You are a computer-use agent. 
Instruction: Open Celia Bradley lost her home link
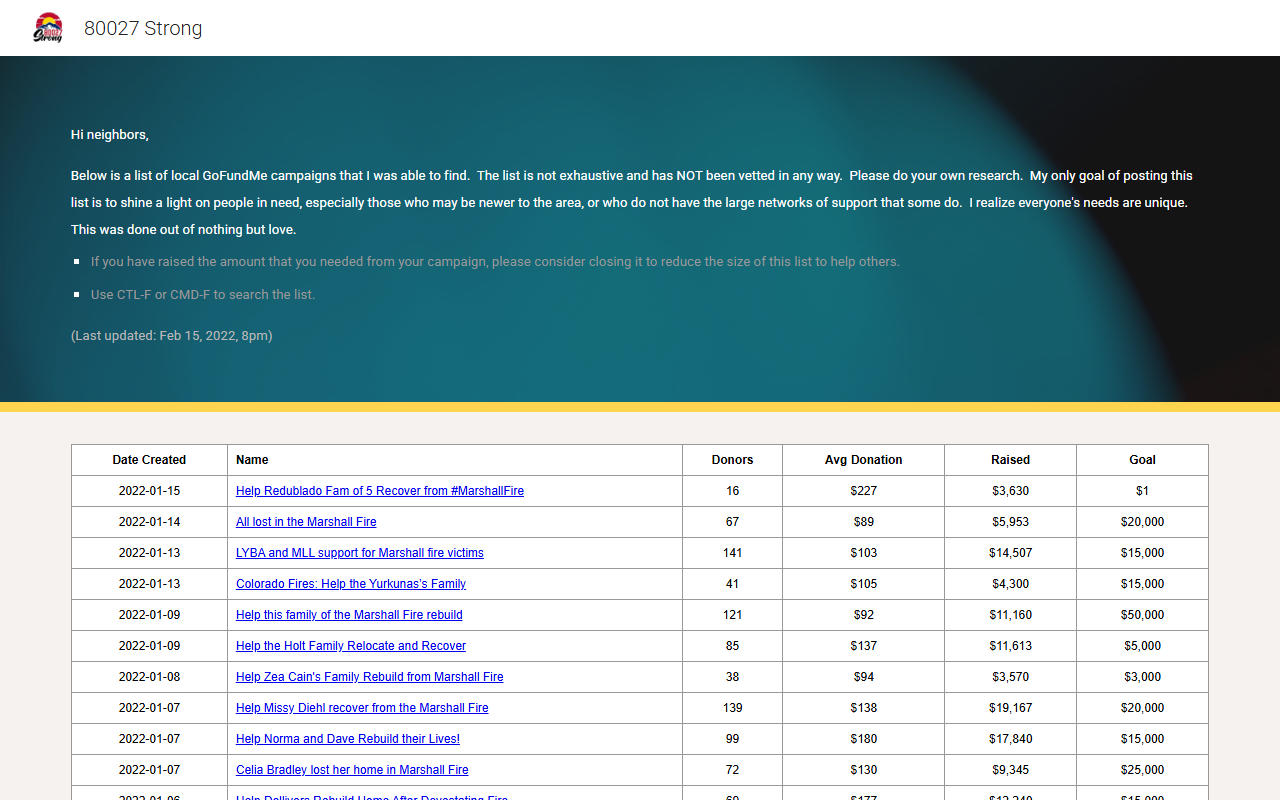352,770
